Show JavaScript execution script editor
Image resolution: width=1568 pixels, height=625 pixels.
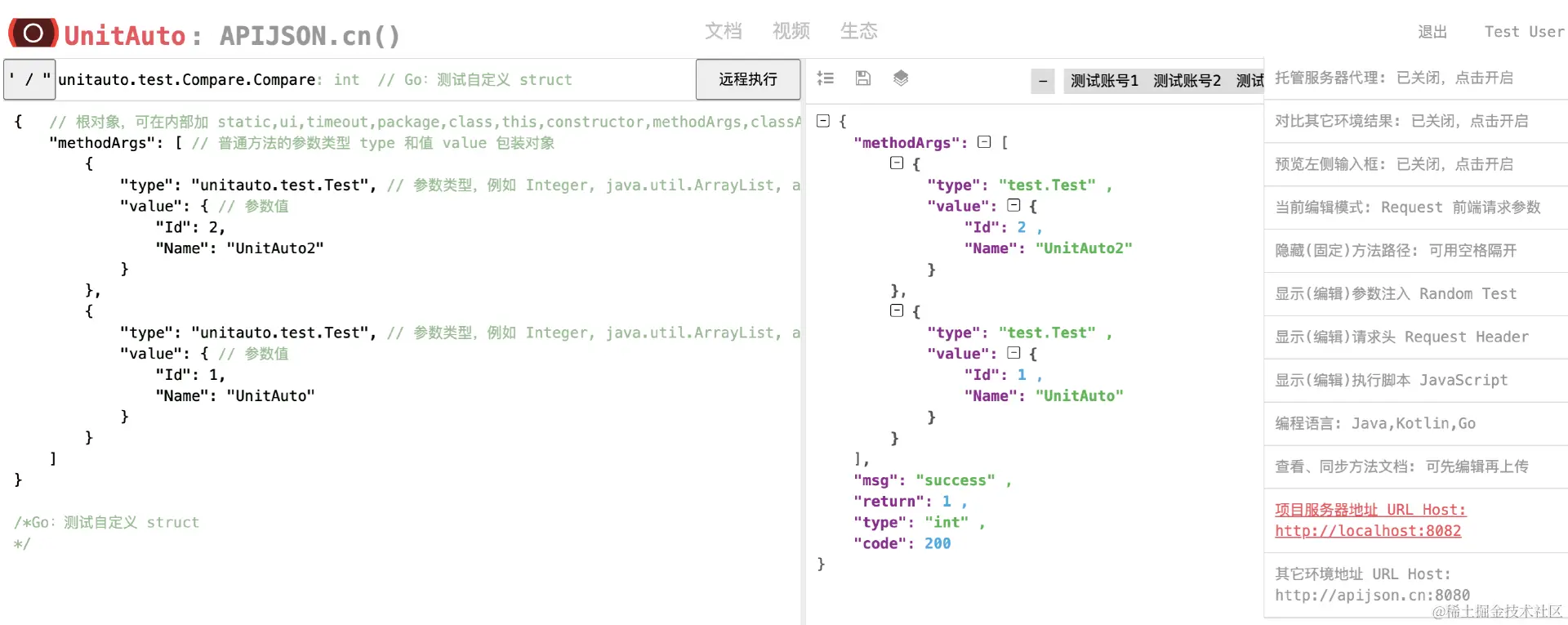coord(1415,381)
